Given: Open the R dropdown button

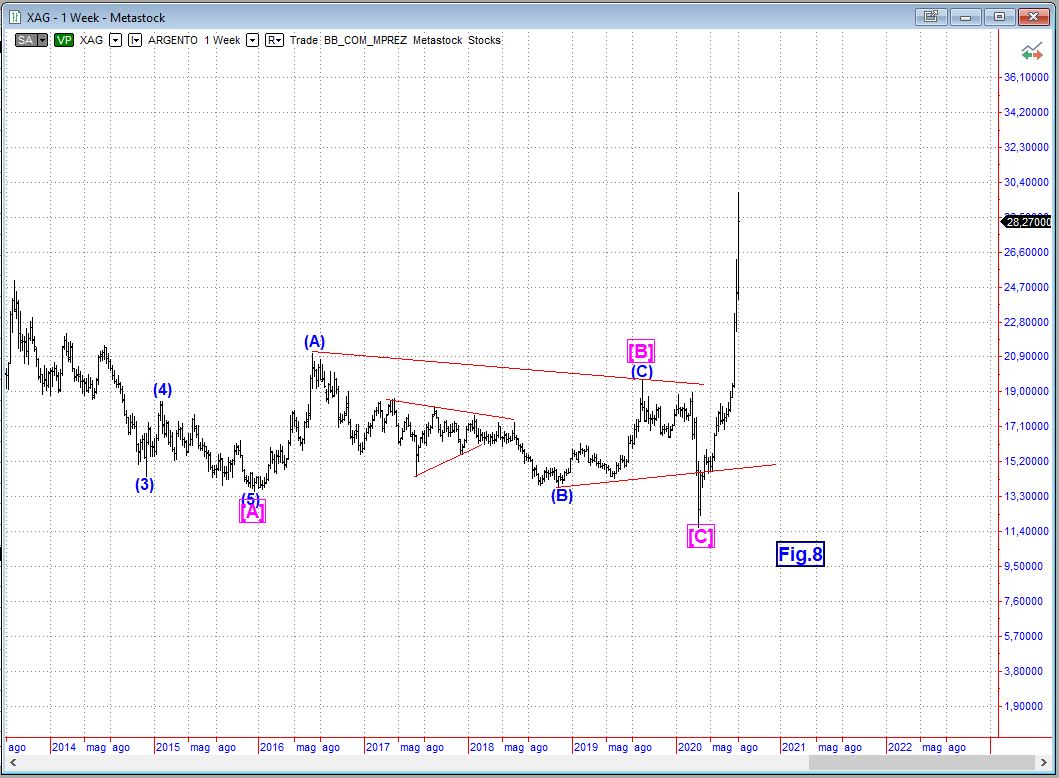Looking at the screenshot, I should pyautogui.click(x=274, y=40).
